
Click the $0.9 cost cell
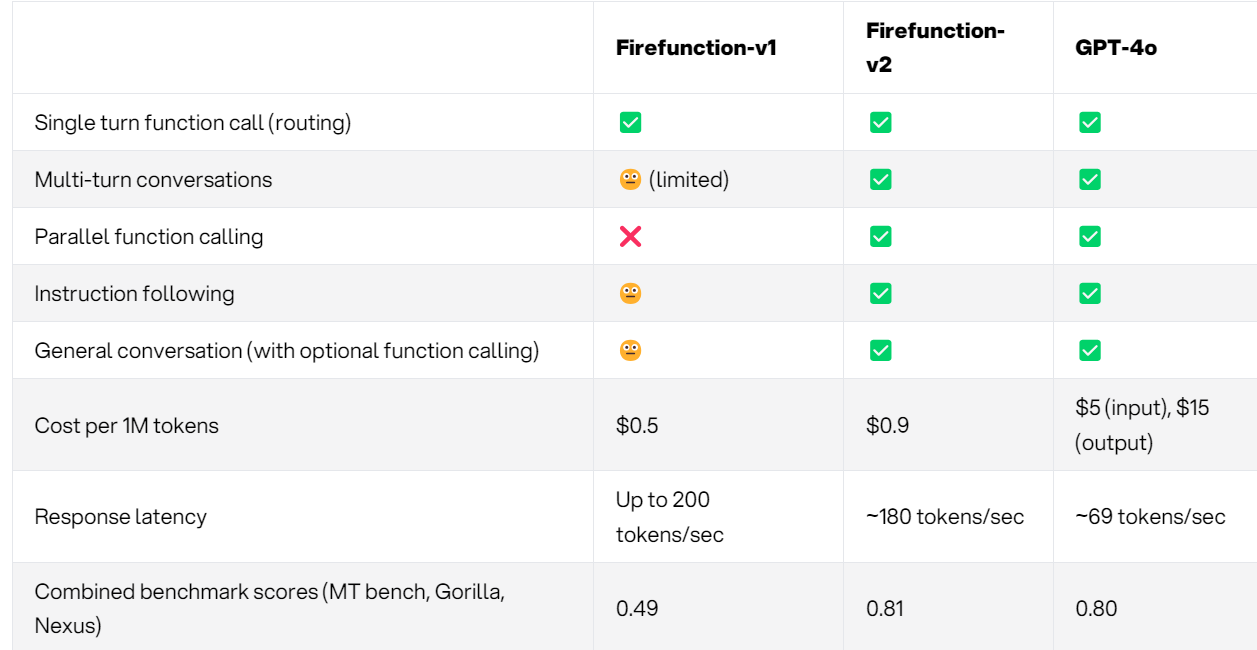888,425
